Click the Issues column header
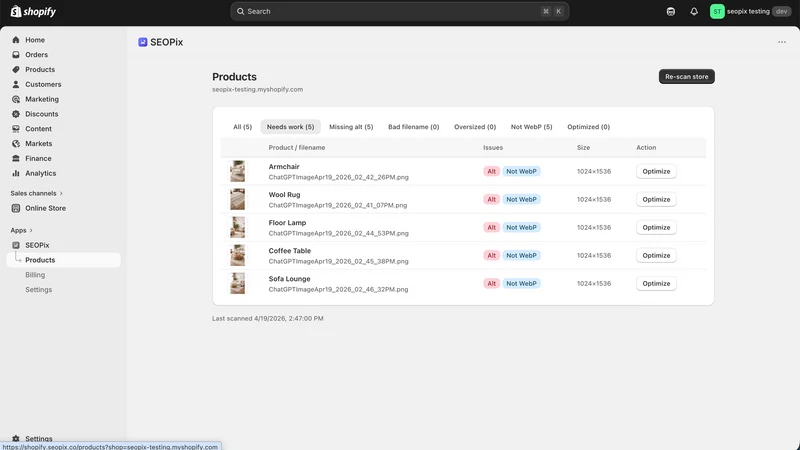 click(x=493, y=147)
